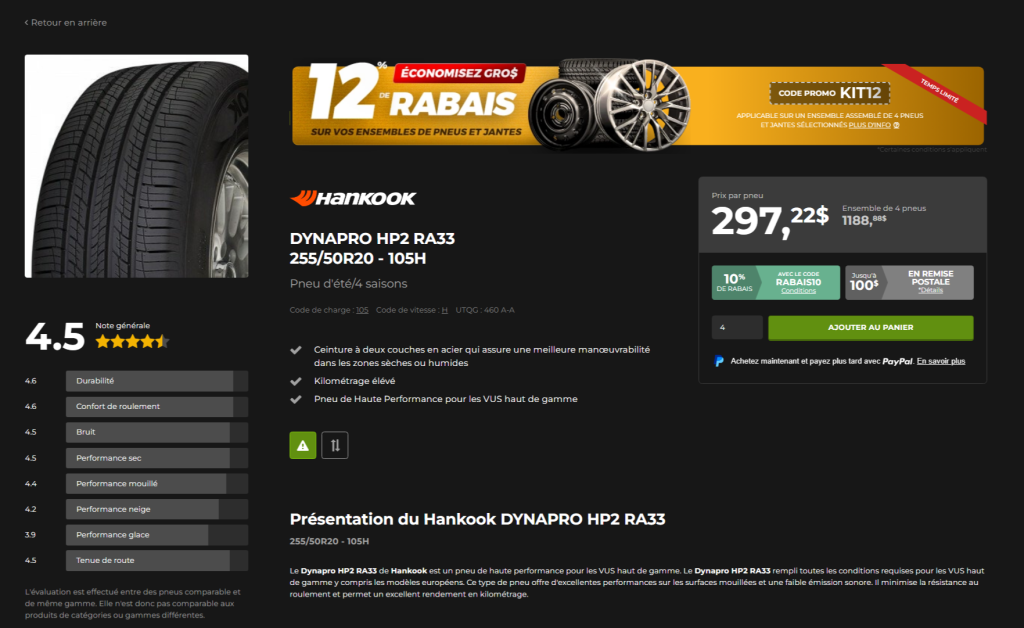This screenshot has width=1024, height=628.
Task: Open the RABAIS10 Conditions link
Action: [x=798, y=291]
